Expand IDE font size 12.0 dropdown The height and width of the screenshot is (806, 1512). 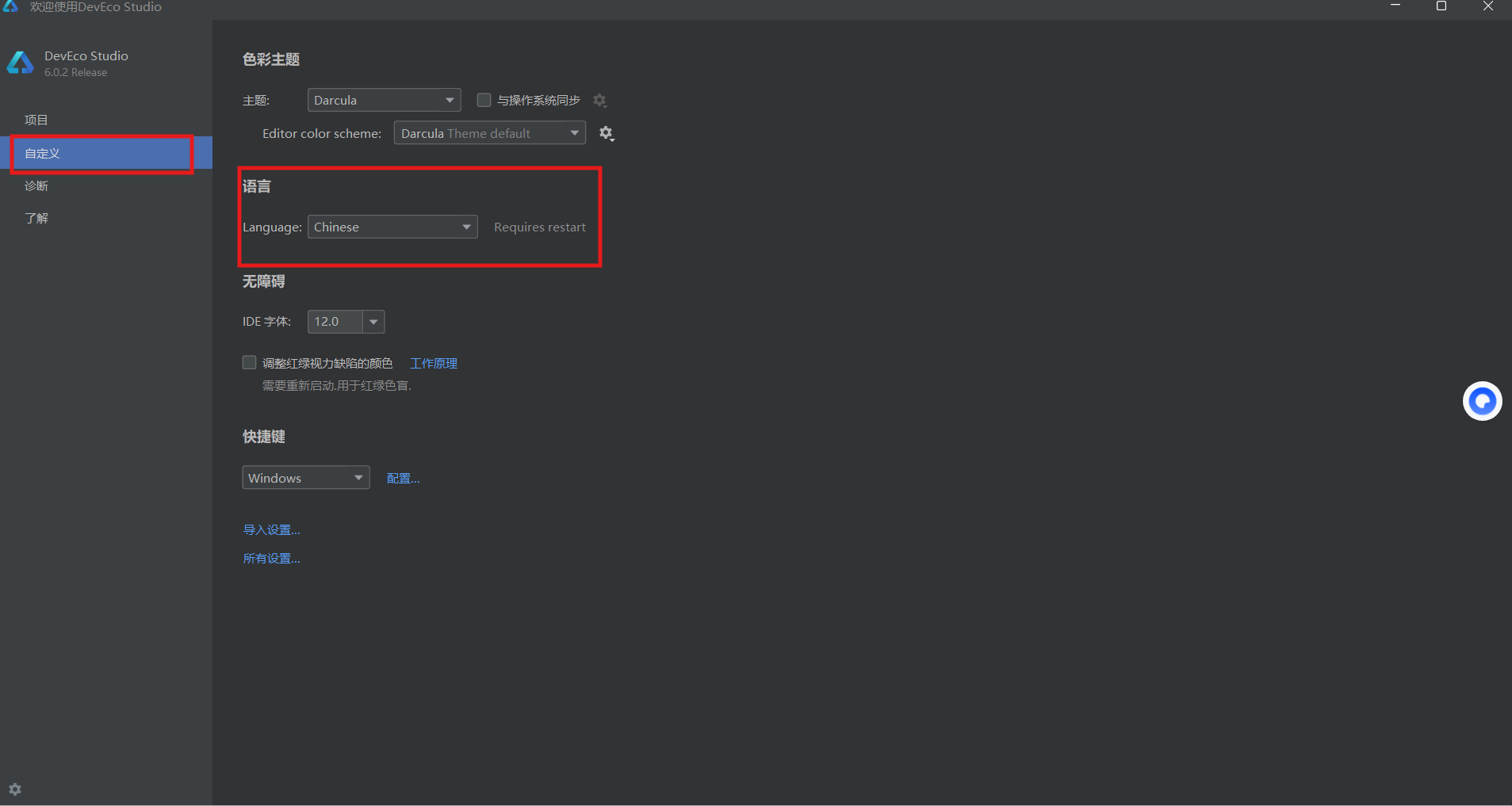coord(373,322)
